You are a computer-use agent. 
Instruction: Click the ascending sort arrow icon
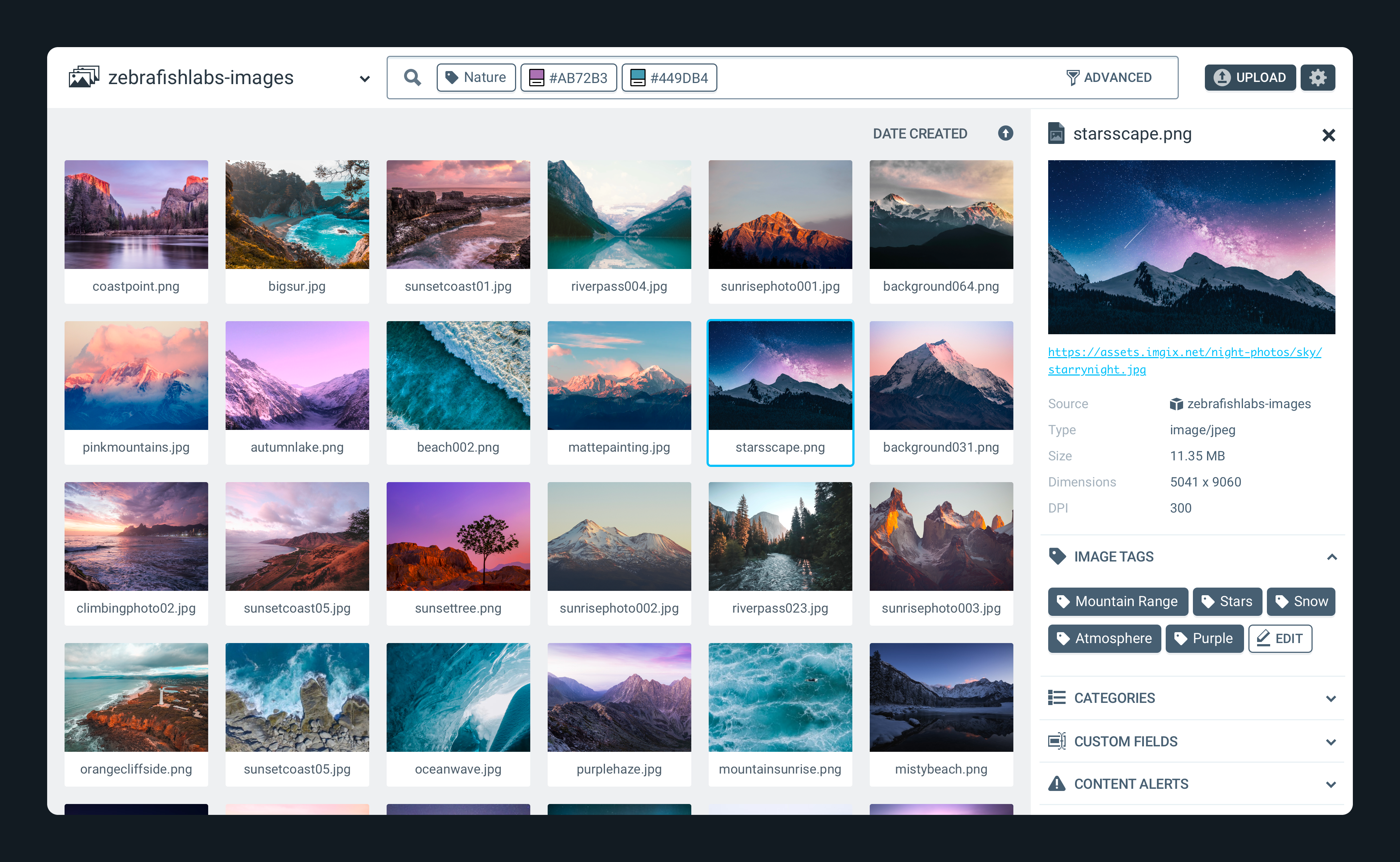[1005, 133]
